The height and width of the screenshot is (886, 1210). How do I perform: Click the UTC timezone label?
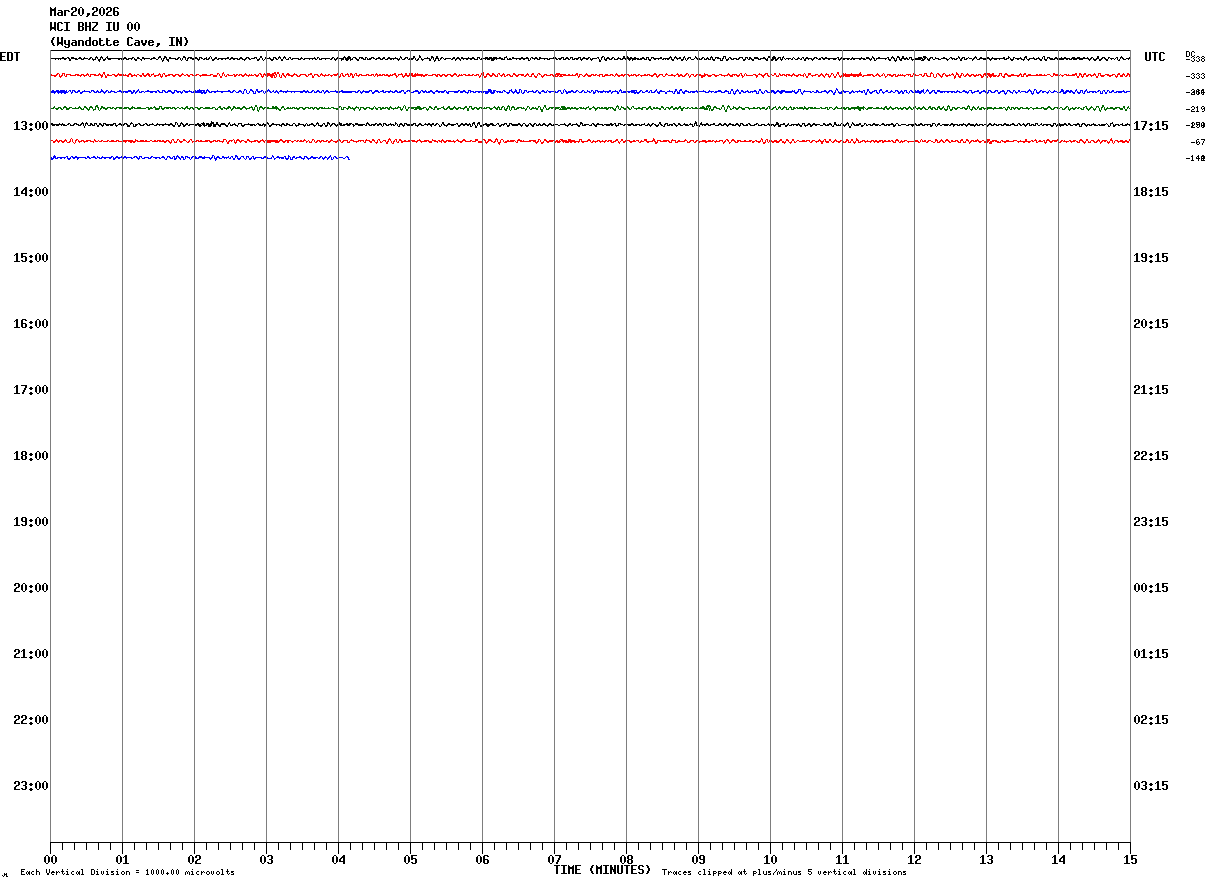pos(1155,57)
